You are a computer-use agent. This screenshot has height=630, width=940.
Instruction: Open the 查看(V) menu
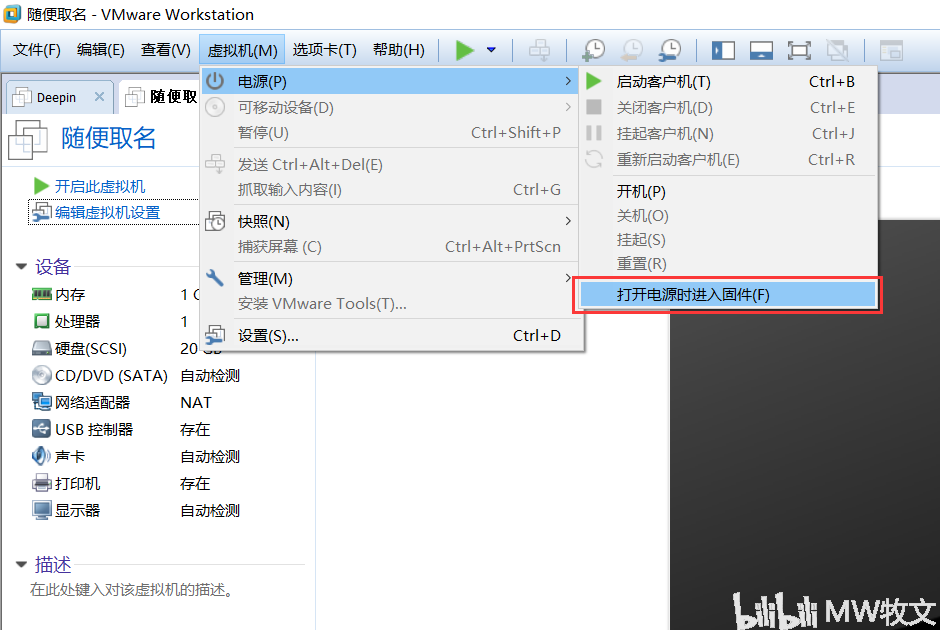click(x=165, y=50)
